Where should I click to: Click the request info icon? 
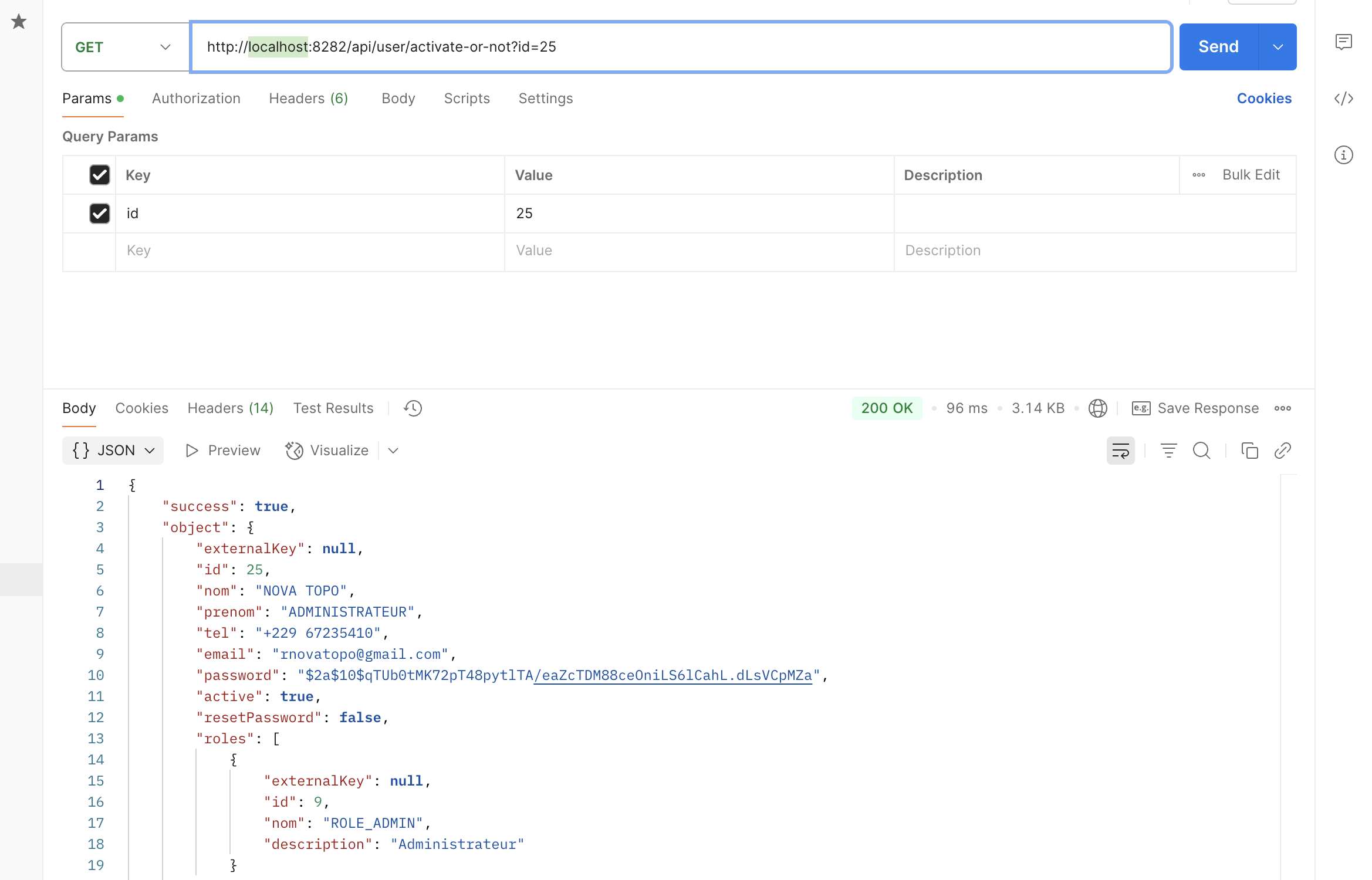(1343, 155)
